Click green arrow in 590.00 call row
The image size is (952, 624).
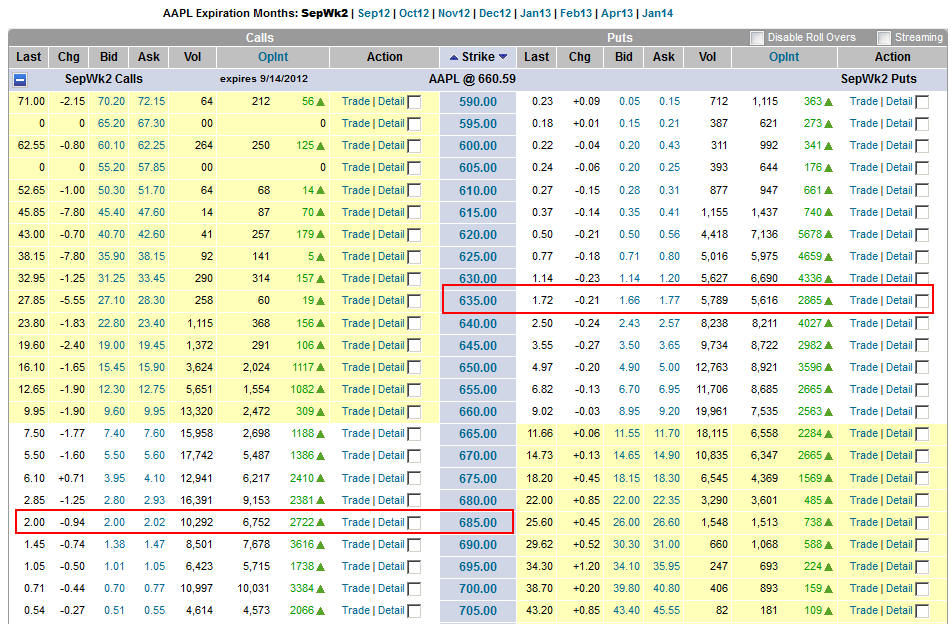[321, 102]
